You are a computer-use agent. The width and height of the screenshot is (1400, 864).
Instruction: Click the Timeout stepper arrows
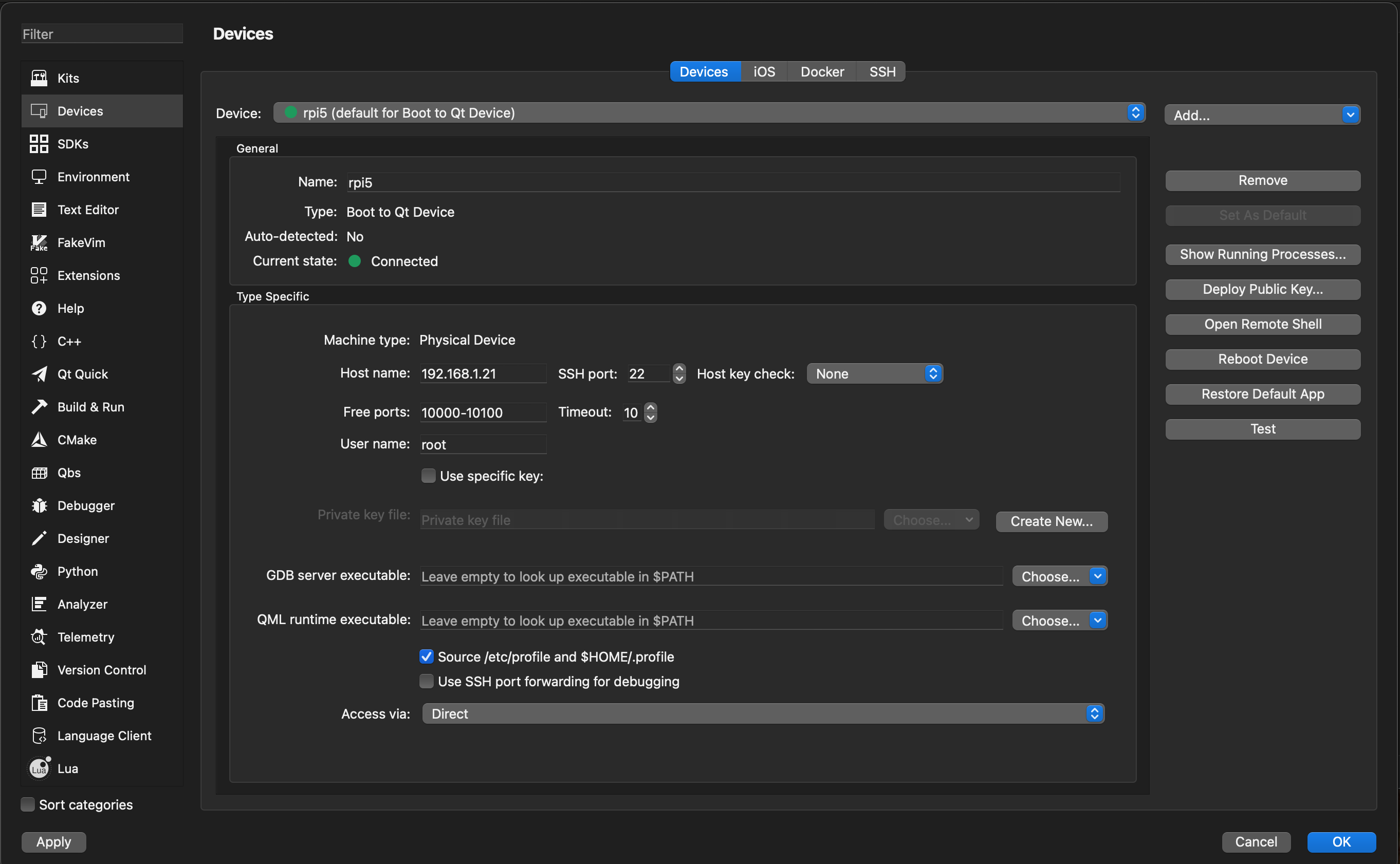[x=651, y=412]
